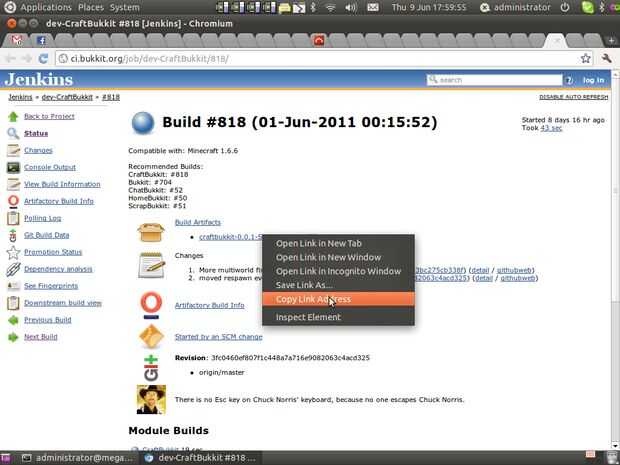Image resolution: width=620 pixels, height=465 pixels.
Task: Click the large Artifactory icon in main content
Action: pos(151,305)
